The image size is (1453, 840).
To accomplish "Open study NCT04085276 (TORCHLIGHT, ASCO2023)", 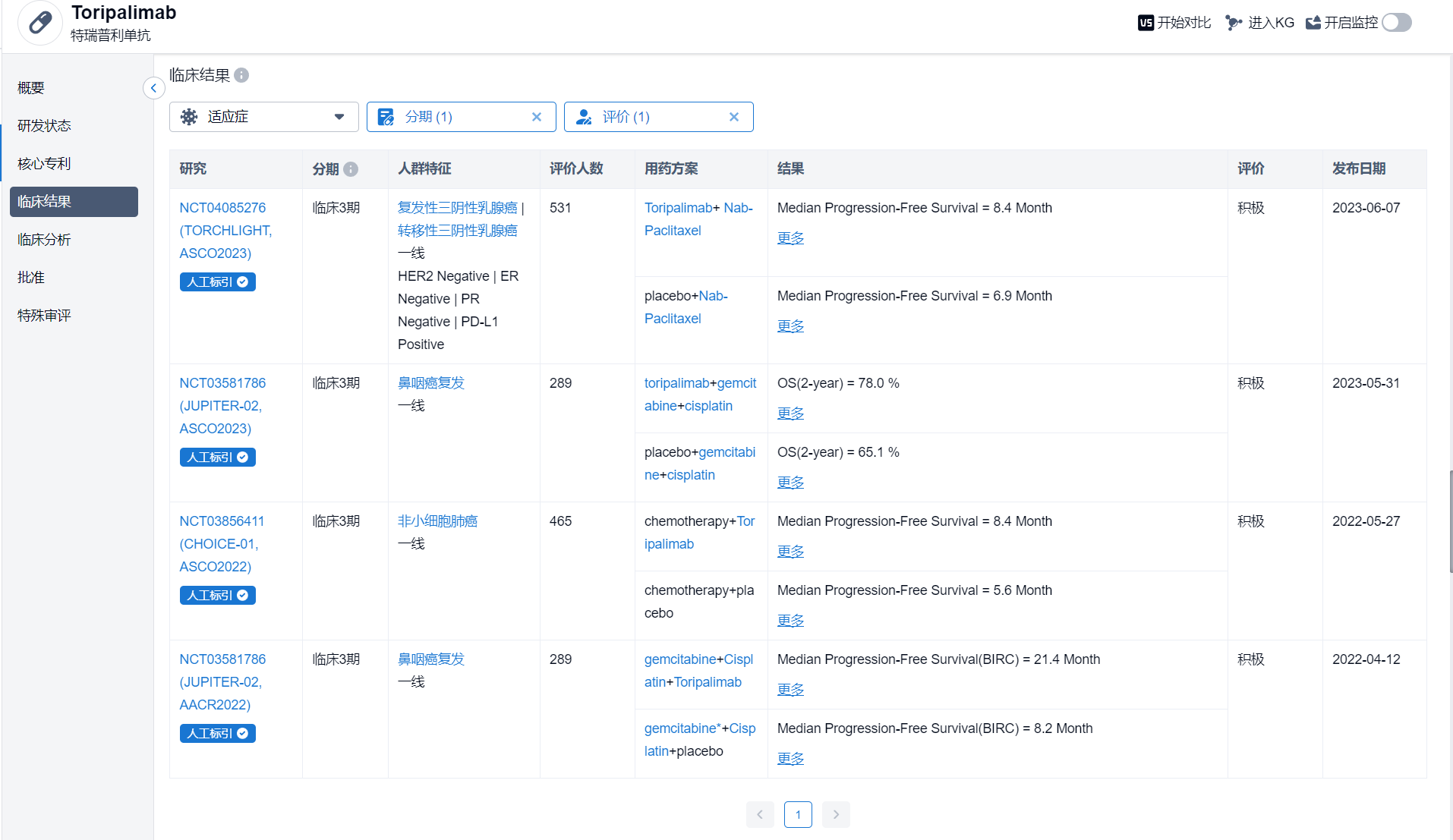I will pyautogui.click(x=225, y=231).
